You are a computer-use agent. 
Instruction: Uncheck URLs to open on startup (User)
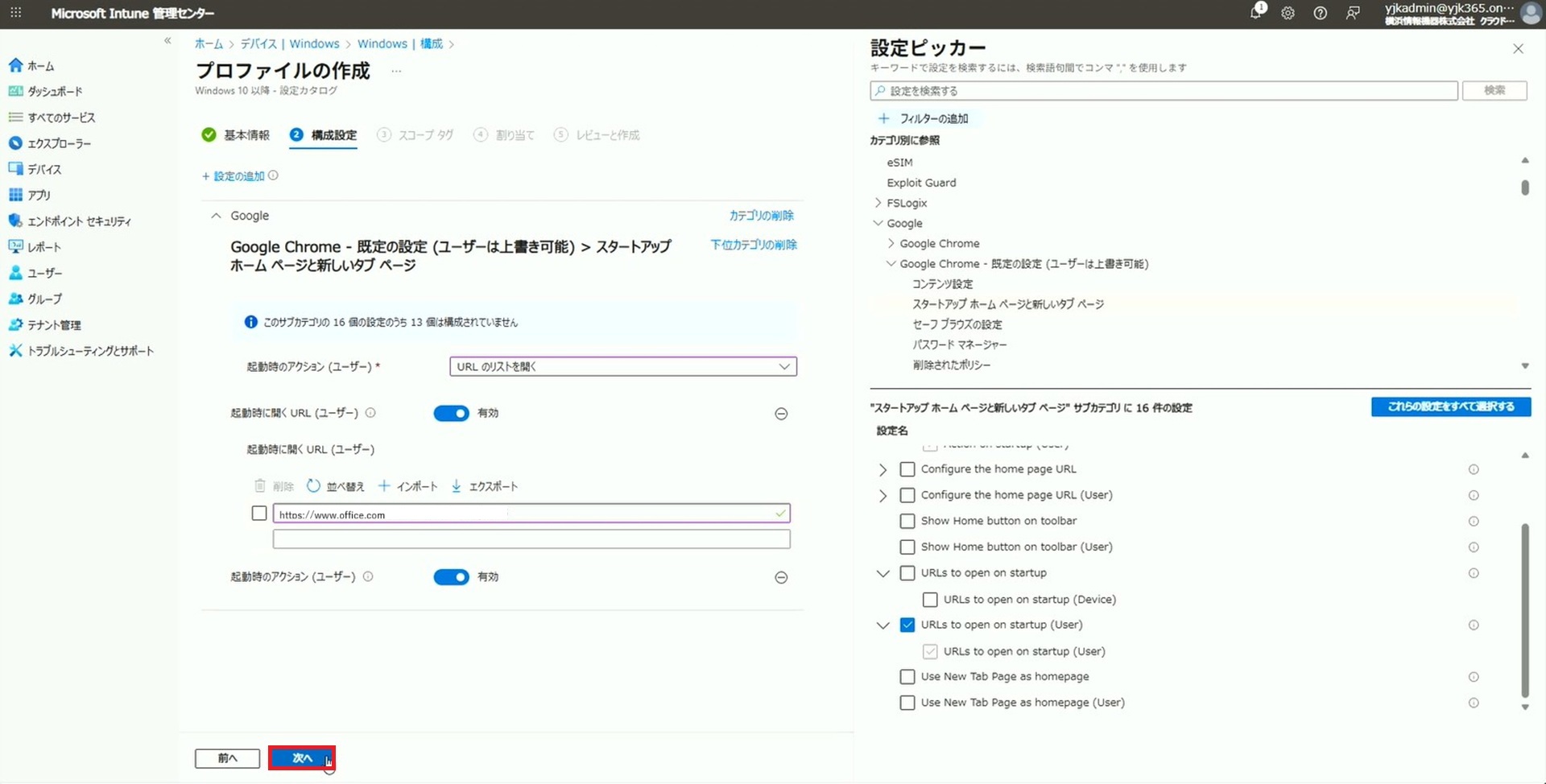(907, 625)
